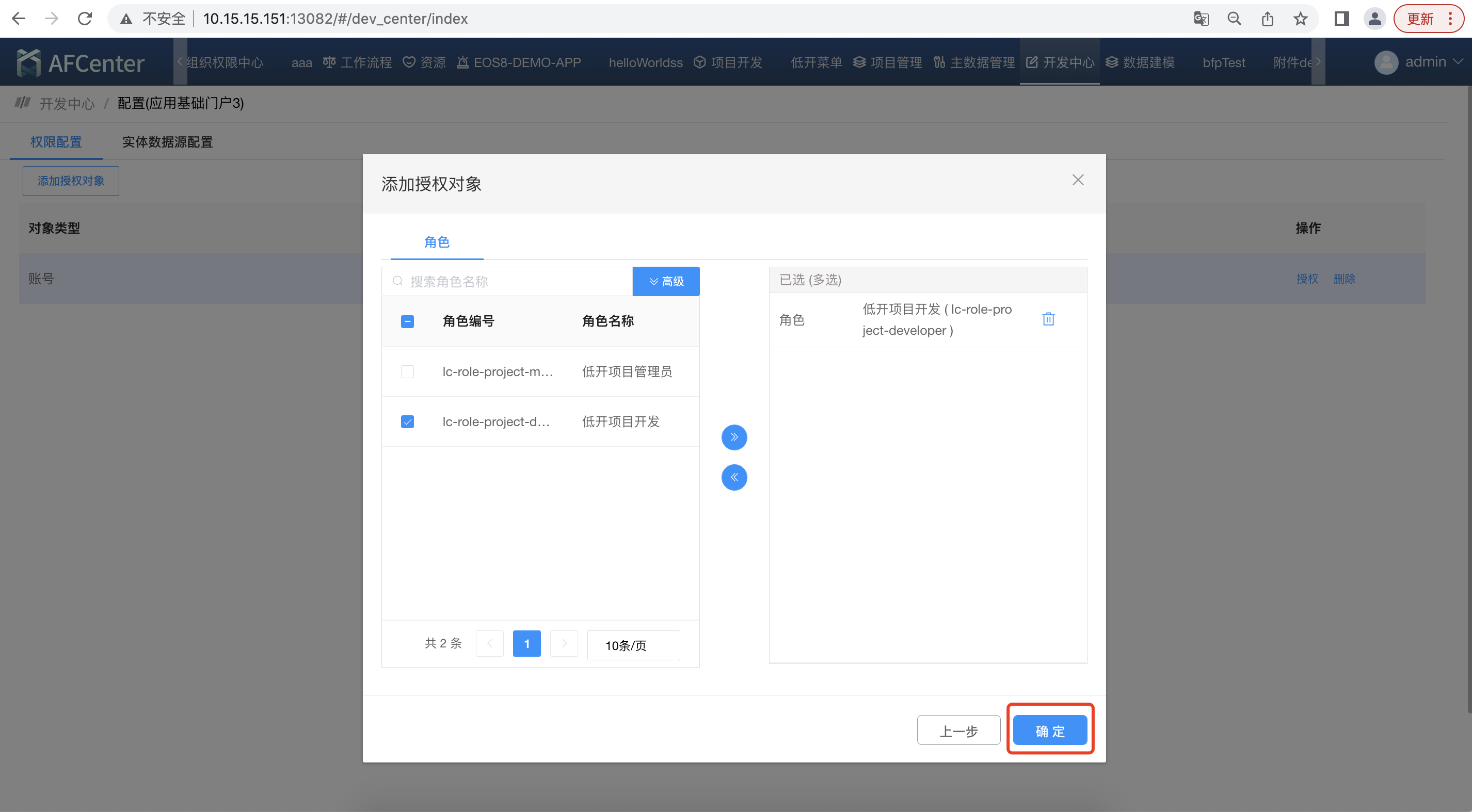Click the browser forward arrow
Viewport: 1472px width, 812px height.
52,19
